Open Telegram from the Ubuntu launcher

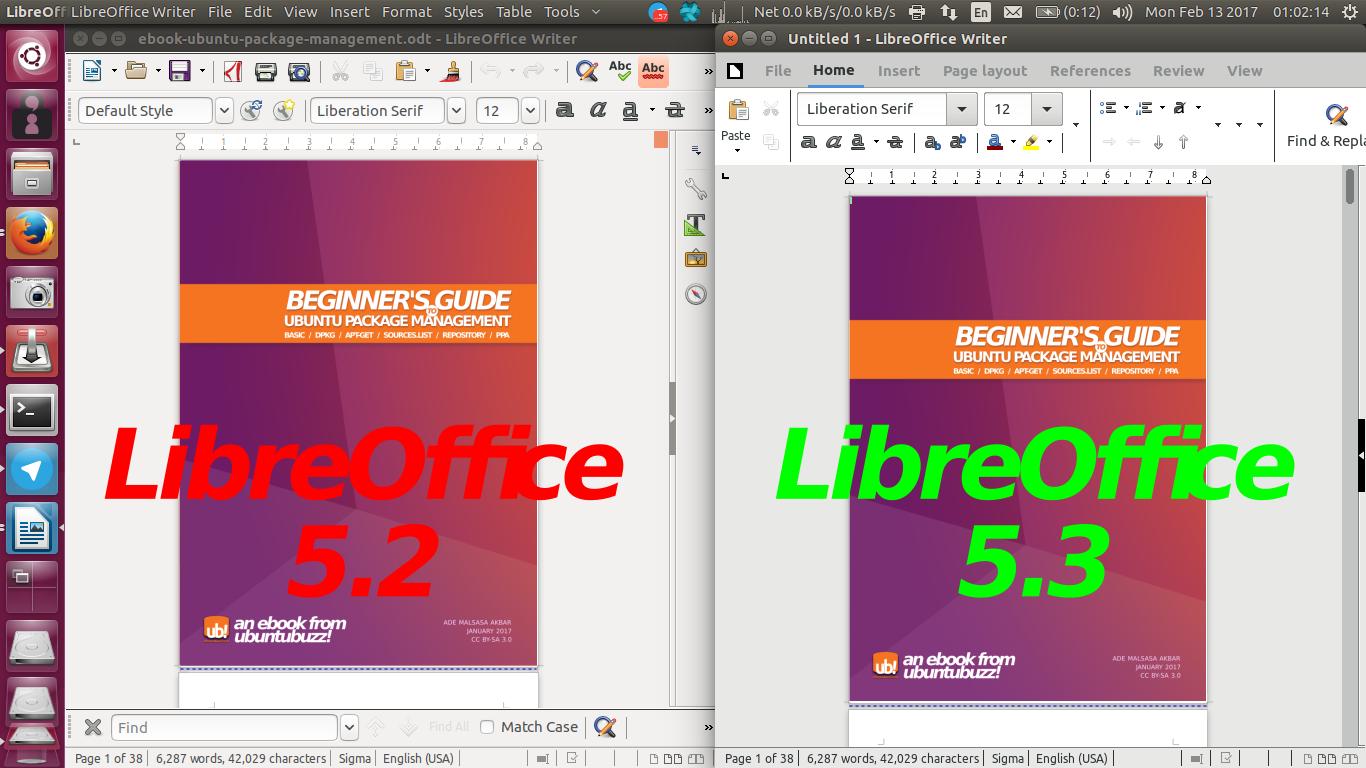tap(32, 470)
